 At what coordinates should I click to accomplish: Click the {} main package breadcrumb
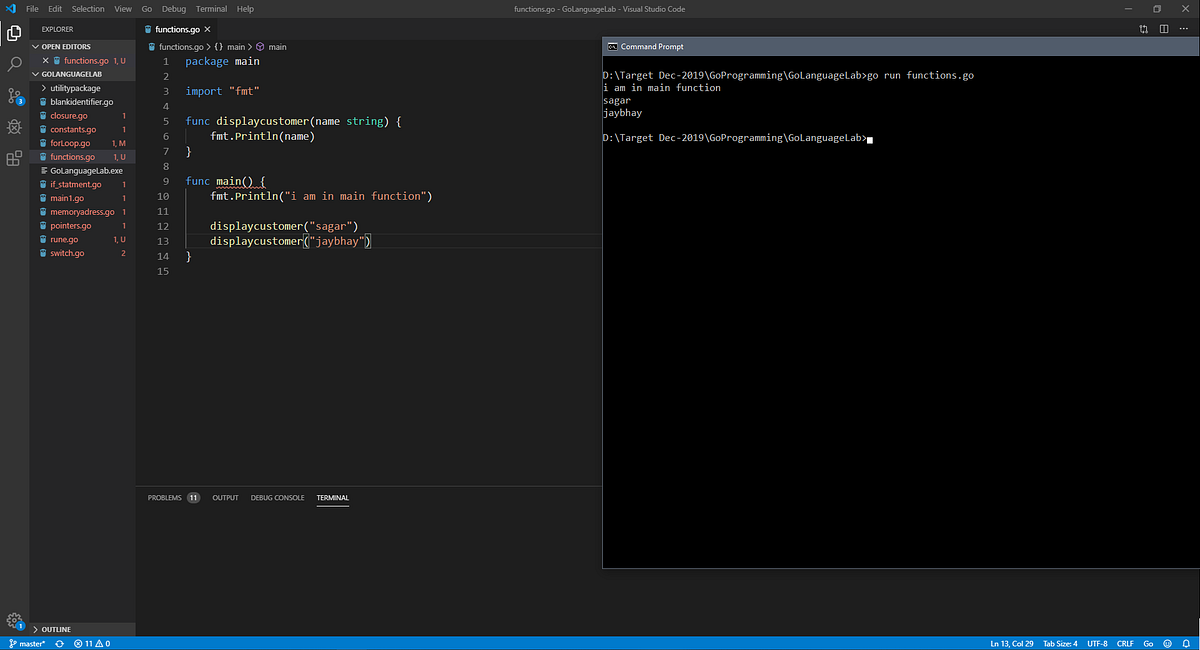(x=230, y=47)
